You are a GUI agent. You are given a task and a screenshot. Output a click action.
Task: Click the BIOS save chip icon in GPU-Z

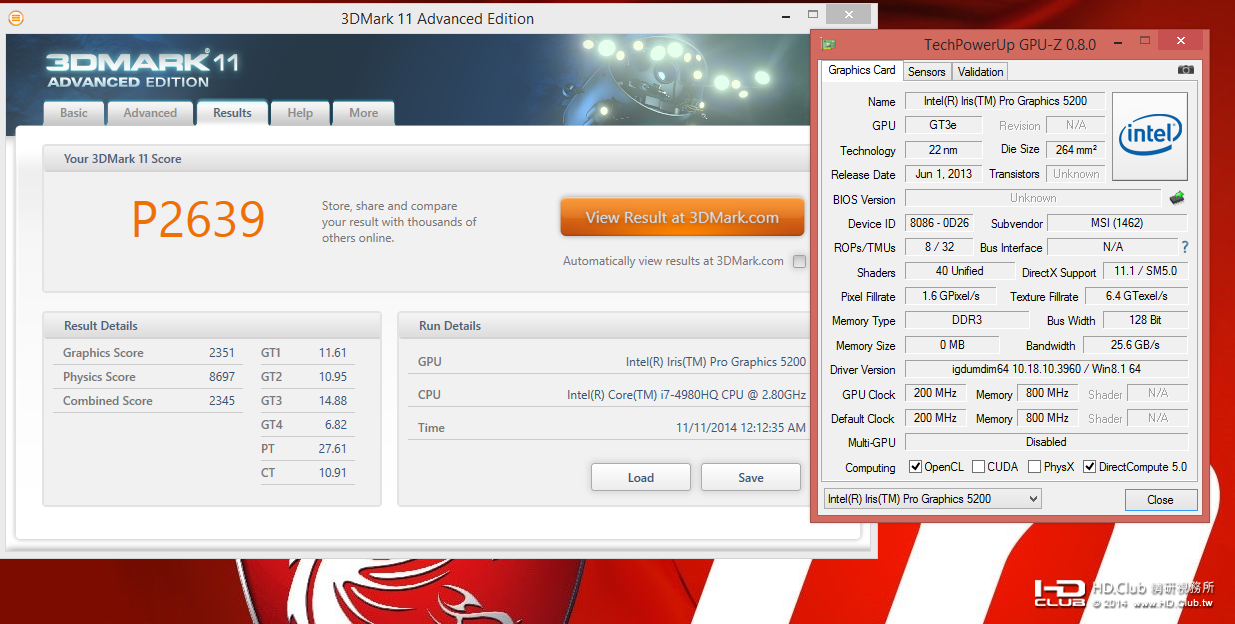click(x=1177, y=198)
